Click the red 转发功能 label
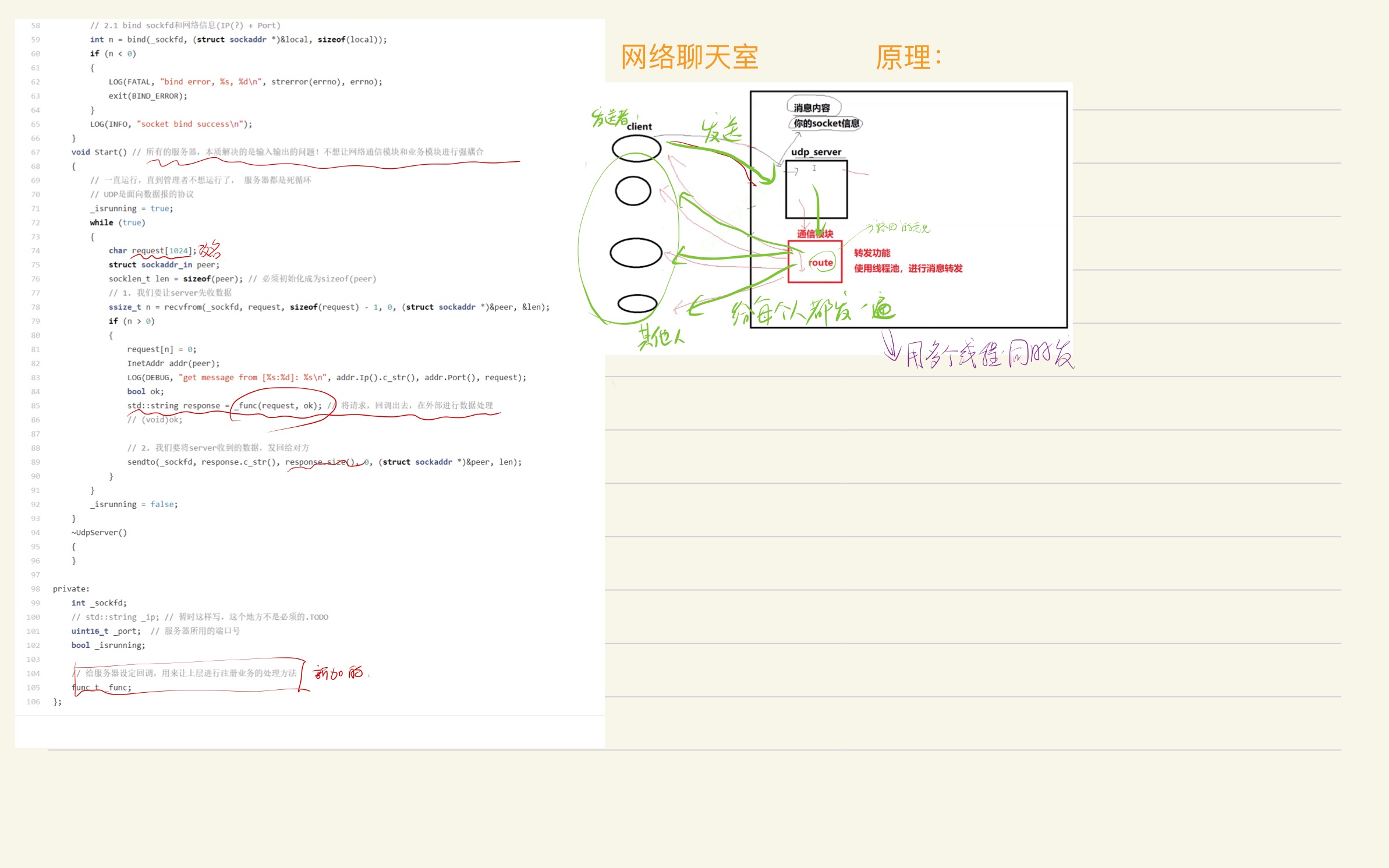The width and height of the screenshot is (1389, 868). [x=871, y=253]
